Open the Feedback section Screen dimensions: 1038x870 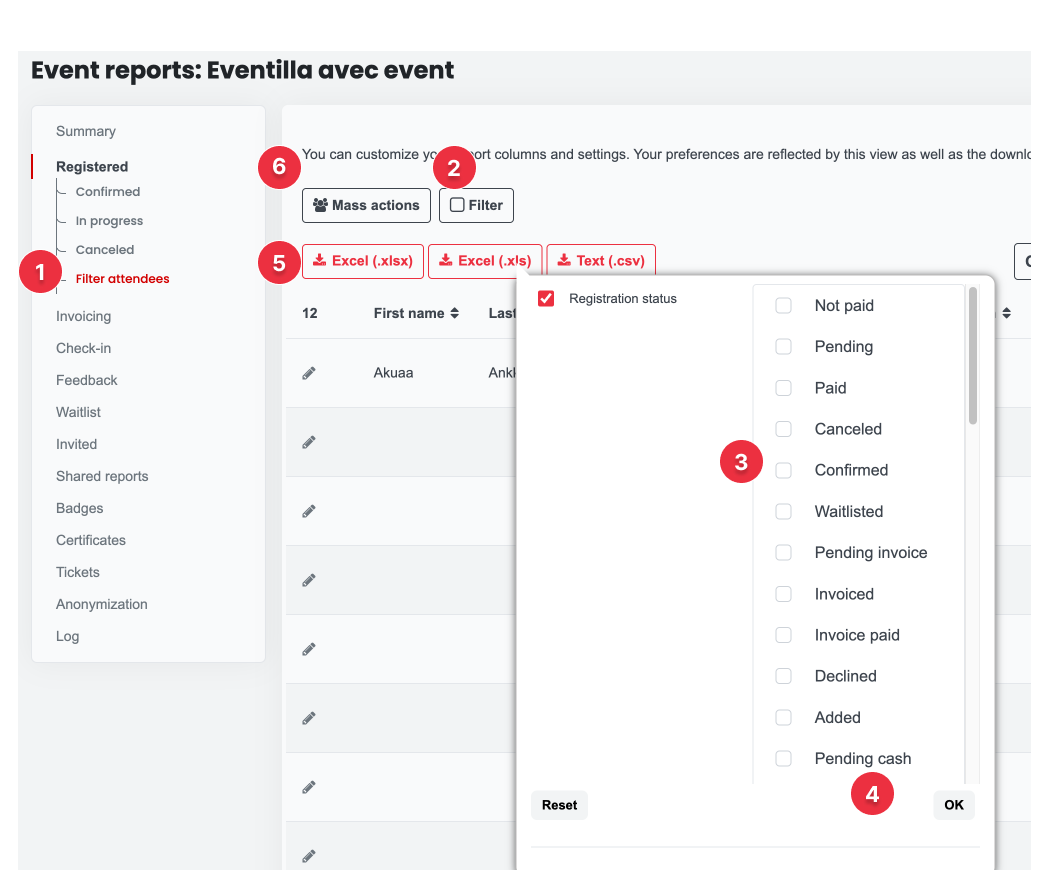pyautogui.click(x=87, y=380)
